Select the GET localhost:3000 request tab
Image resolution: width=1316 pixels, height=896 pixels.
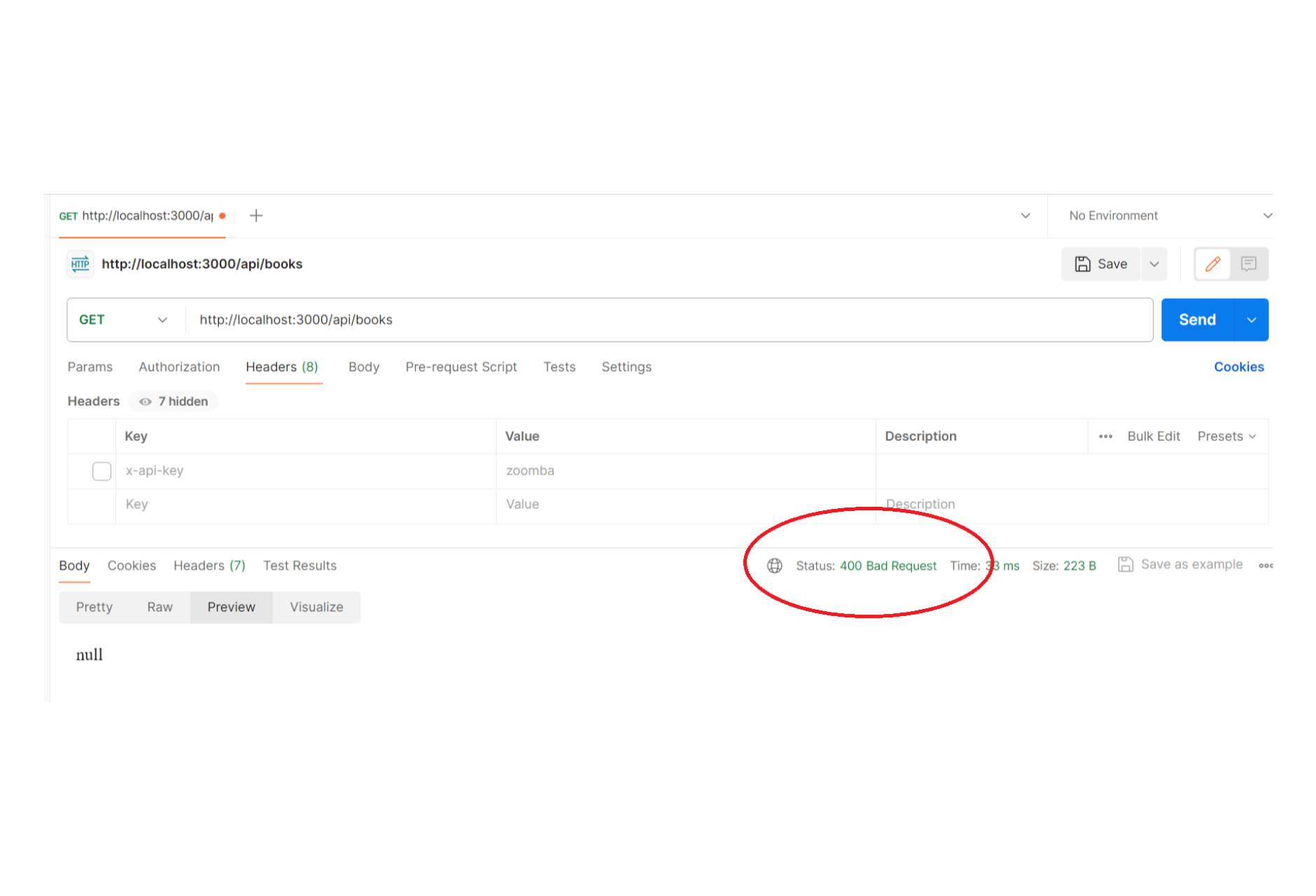coord(142,216)
